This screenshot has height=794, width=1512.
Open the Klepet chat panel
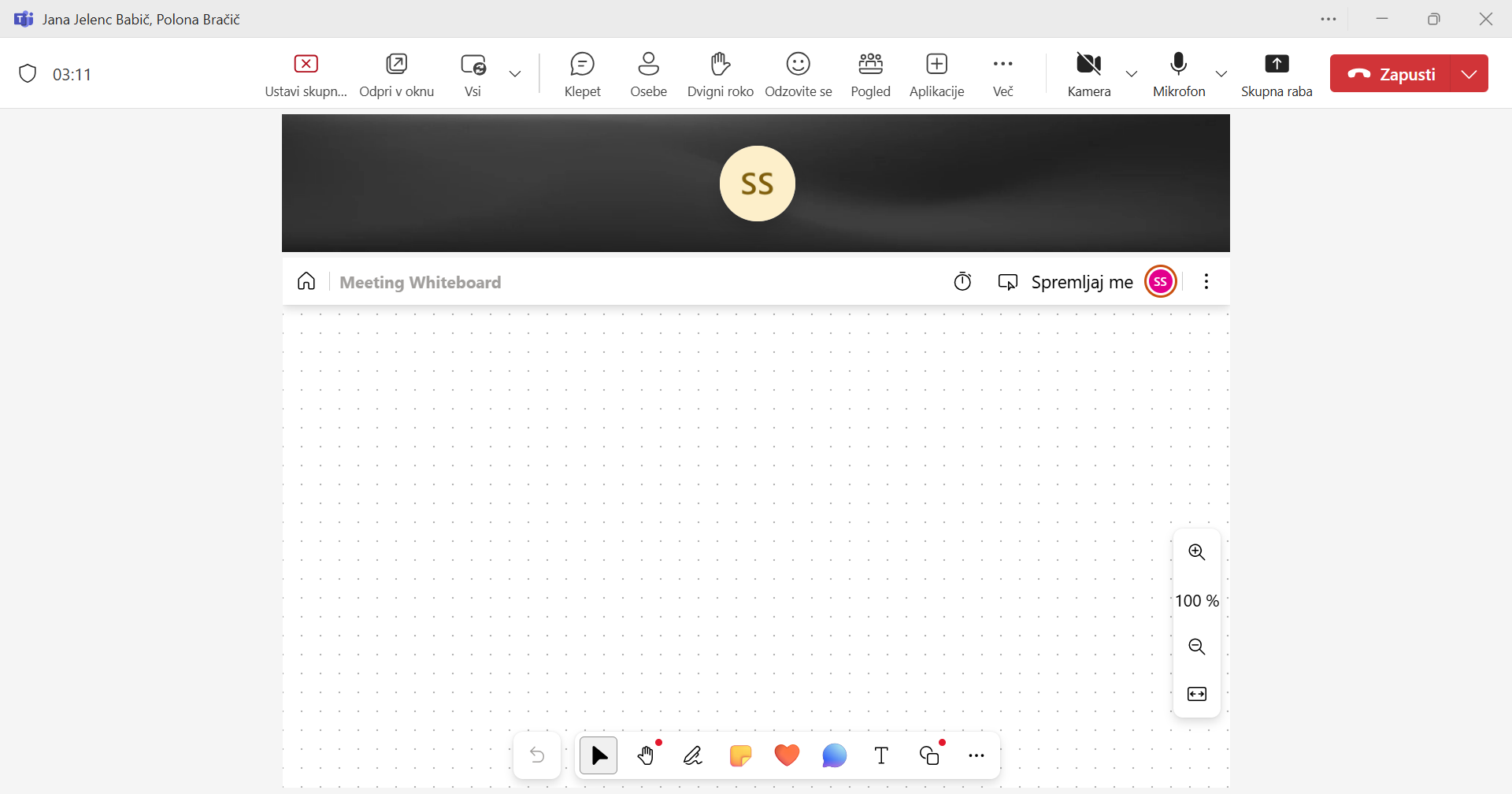[x=583, y=74]
